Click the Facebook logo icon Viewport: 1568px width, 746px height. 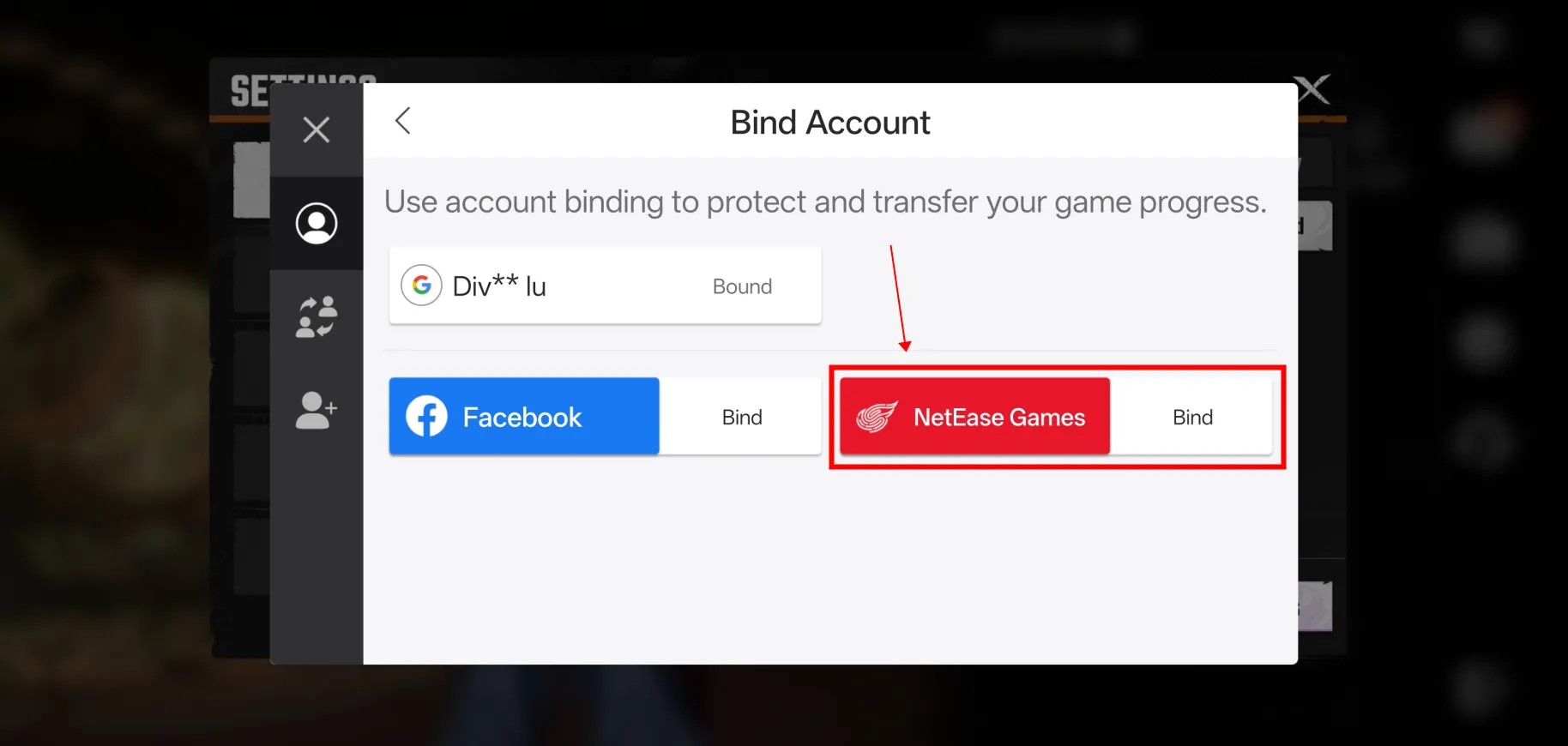(x=426, y=417)
